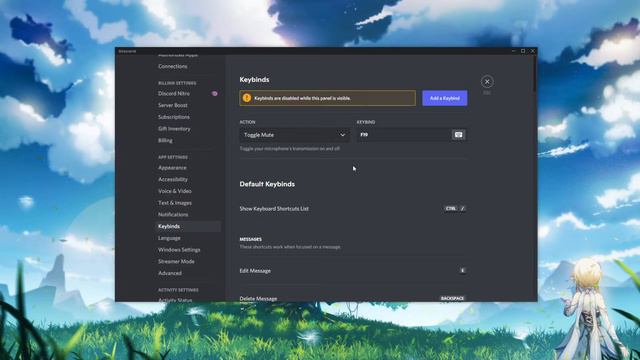This screenshot has height=360, width=640.
Task: Open Server Boost settings
Action: tap(173, 105)
